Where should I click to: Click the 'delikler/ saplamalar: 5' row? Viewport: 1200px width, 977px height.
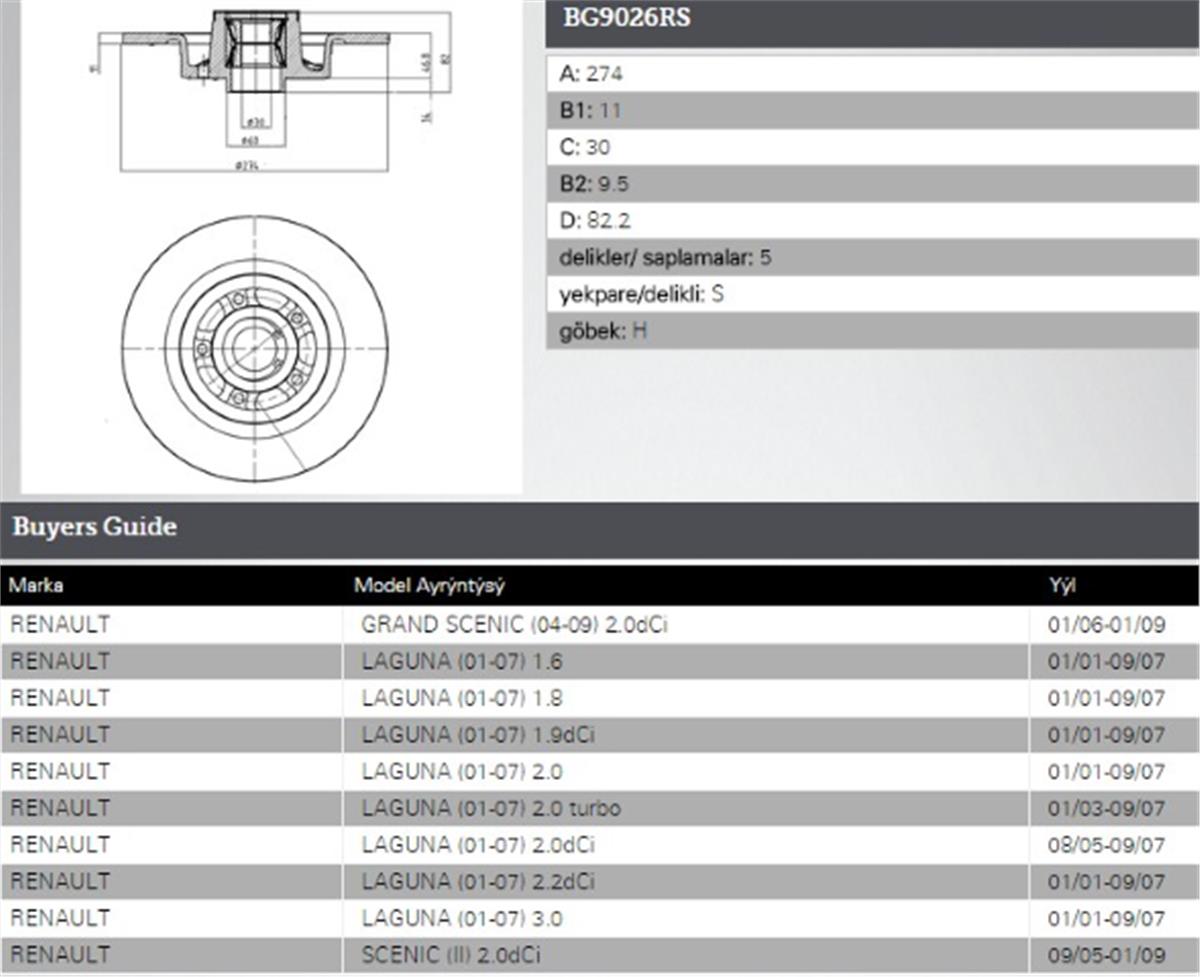pos(872,258)
